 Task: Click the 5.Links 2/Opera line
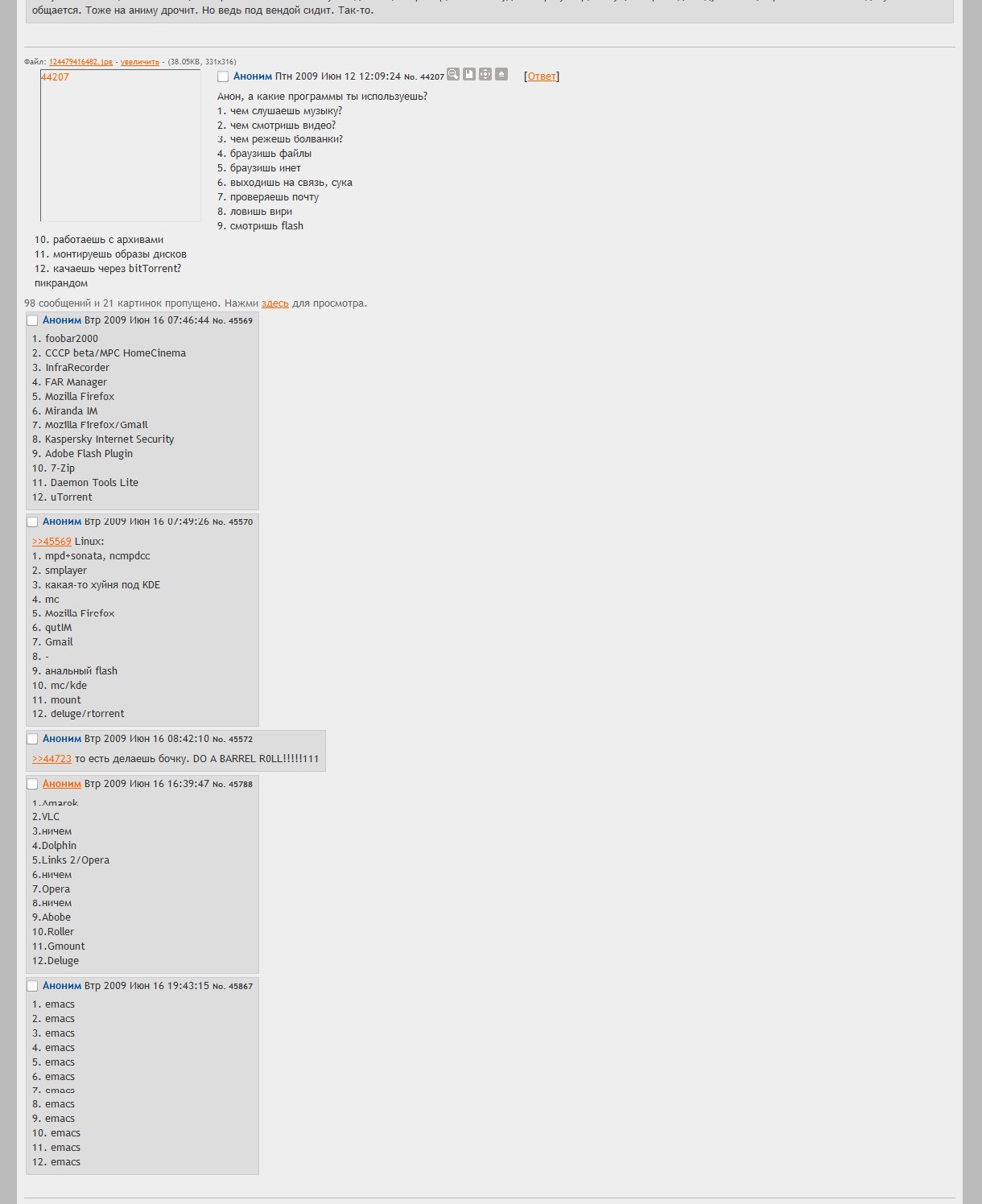pyautogui.click(x=71, y=860)
